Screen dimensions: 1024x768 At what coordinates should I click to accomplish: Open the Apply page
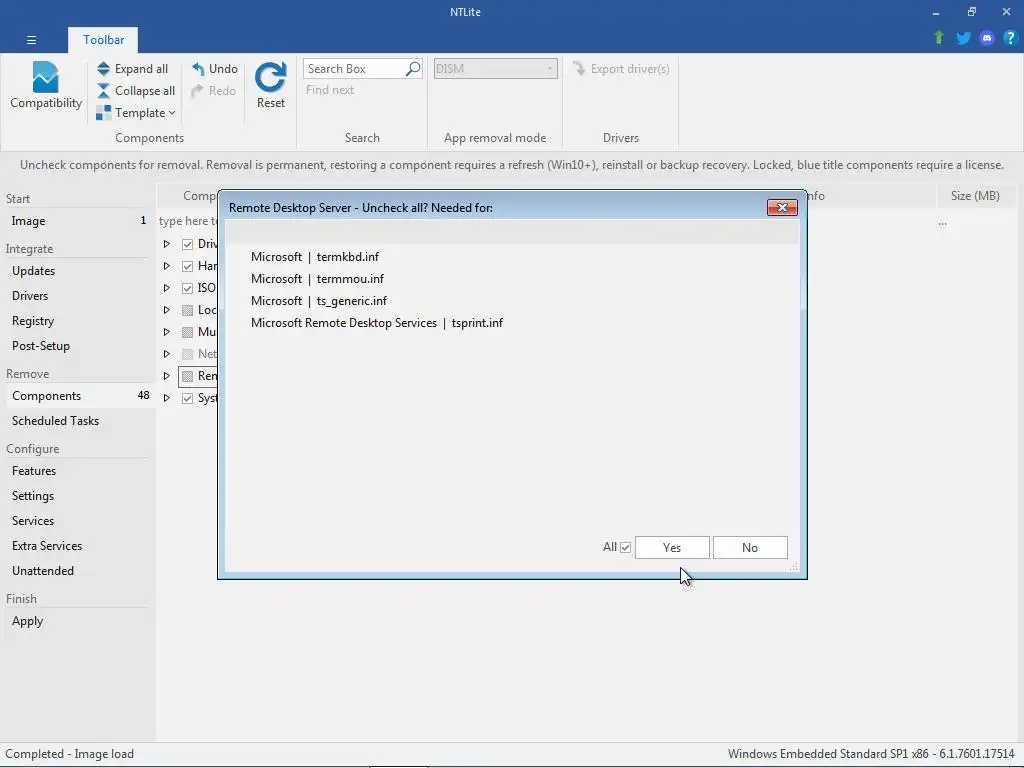78,621
